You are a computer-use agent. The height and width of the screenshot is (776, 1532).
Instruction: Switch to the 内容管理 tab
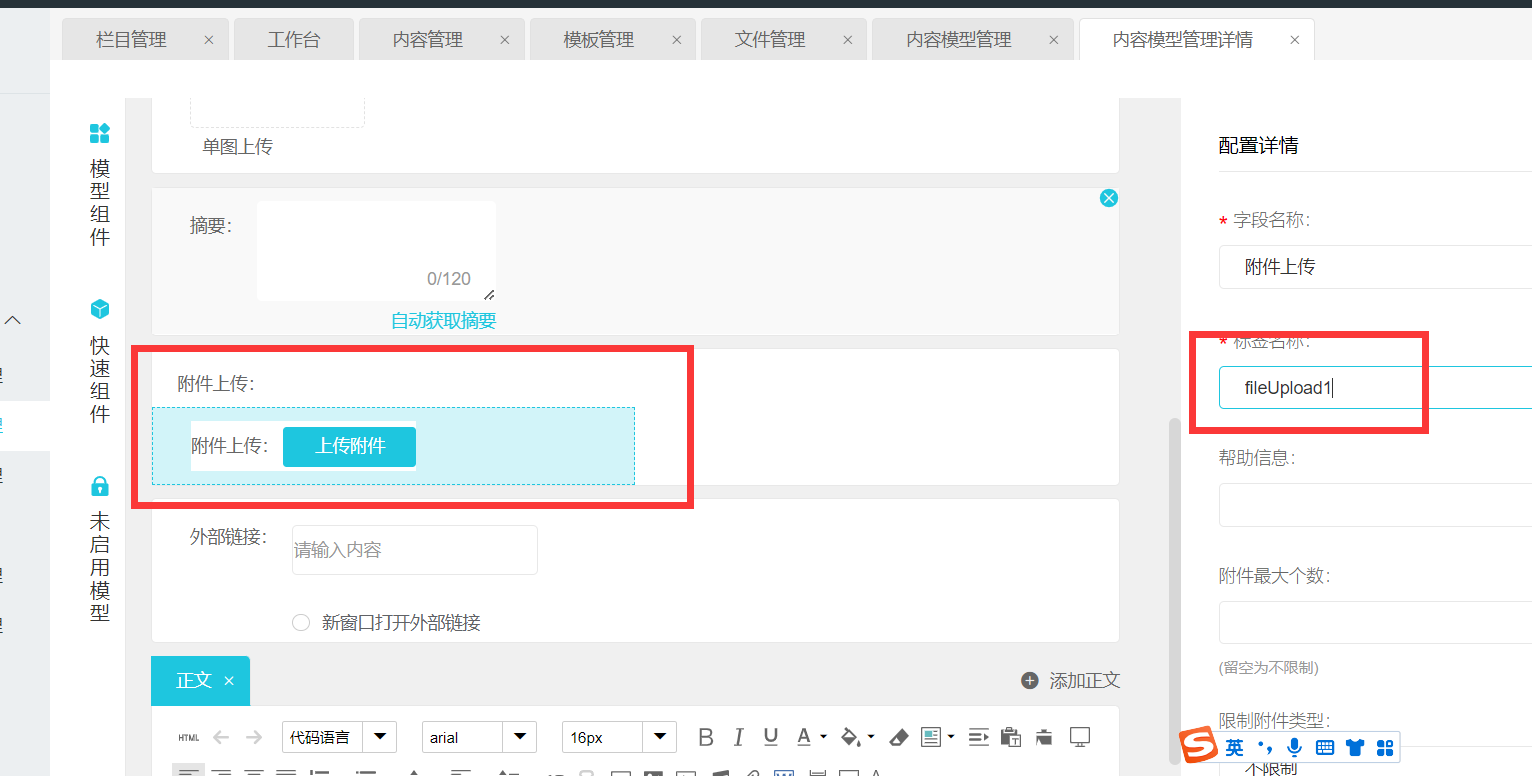[x=428, y=40]
